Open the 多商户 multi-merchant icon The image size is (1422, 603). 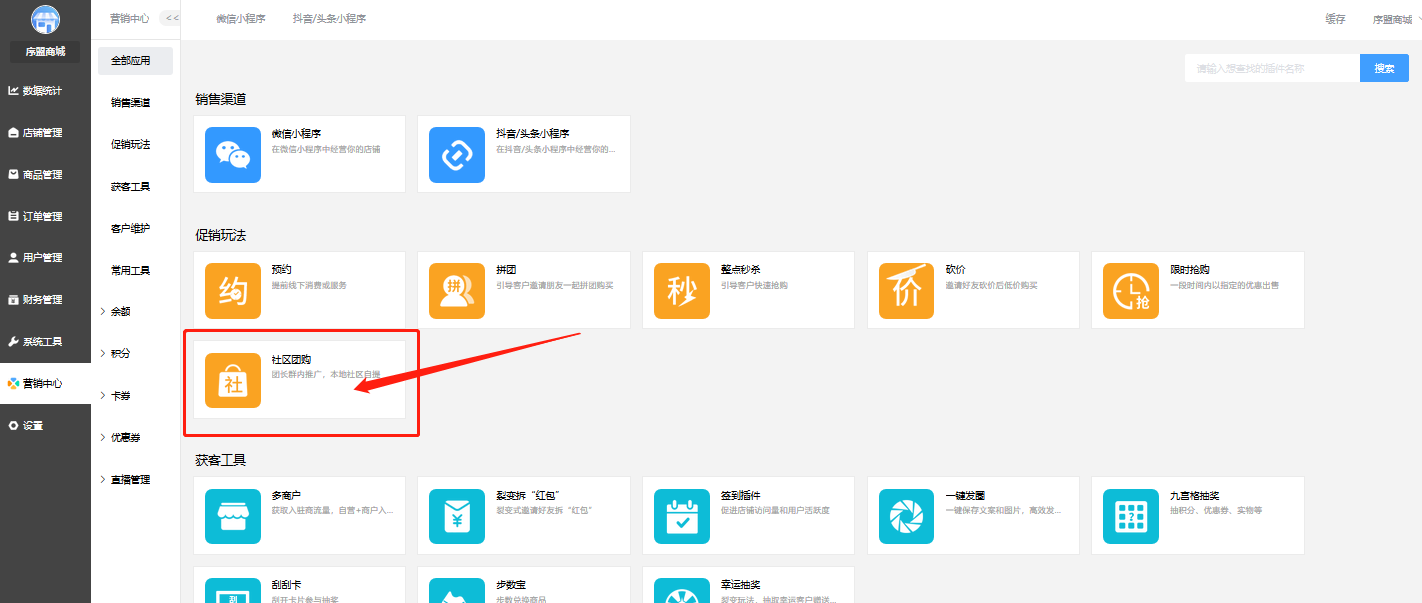coord(233,516)
